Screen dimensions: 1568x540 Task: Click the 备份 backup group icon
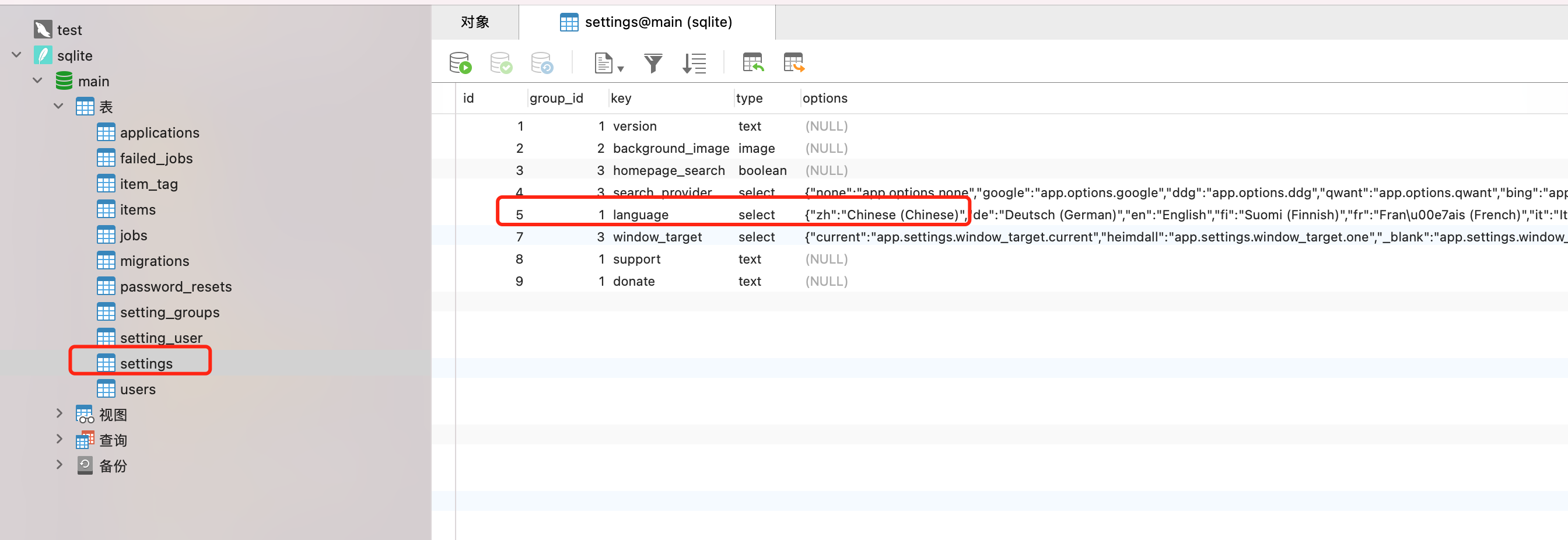(85, 466)
